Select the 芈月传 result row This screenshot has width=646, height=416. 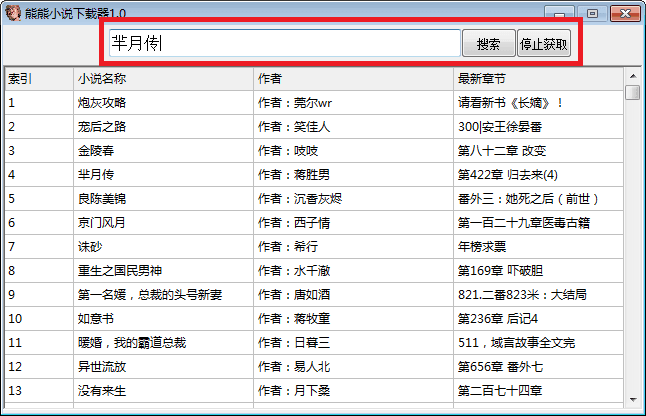click(96, 174)
